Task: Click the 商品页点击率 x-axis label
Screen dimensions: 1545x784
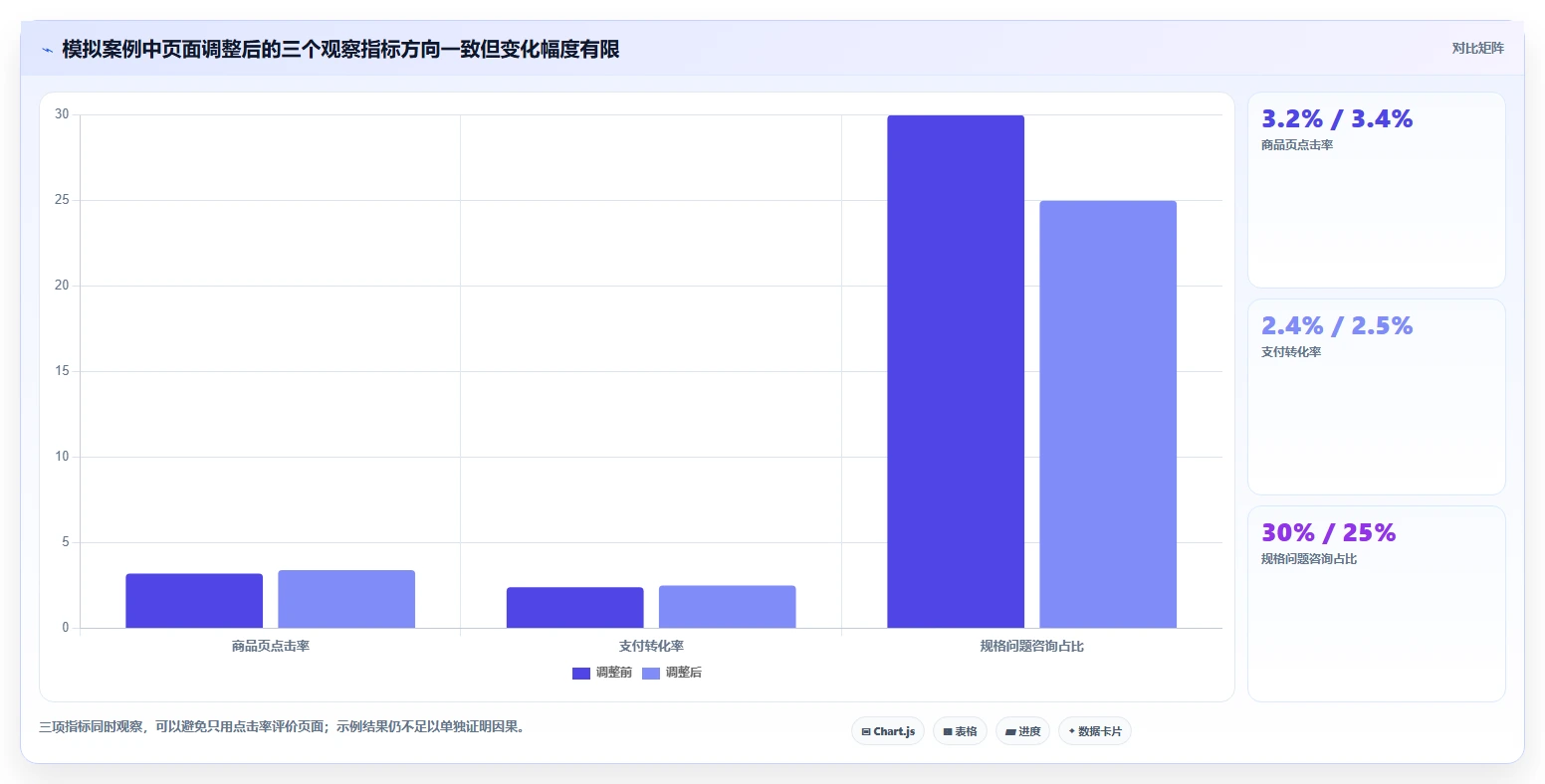Action: click(271, 647)
